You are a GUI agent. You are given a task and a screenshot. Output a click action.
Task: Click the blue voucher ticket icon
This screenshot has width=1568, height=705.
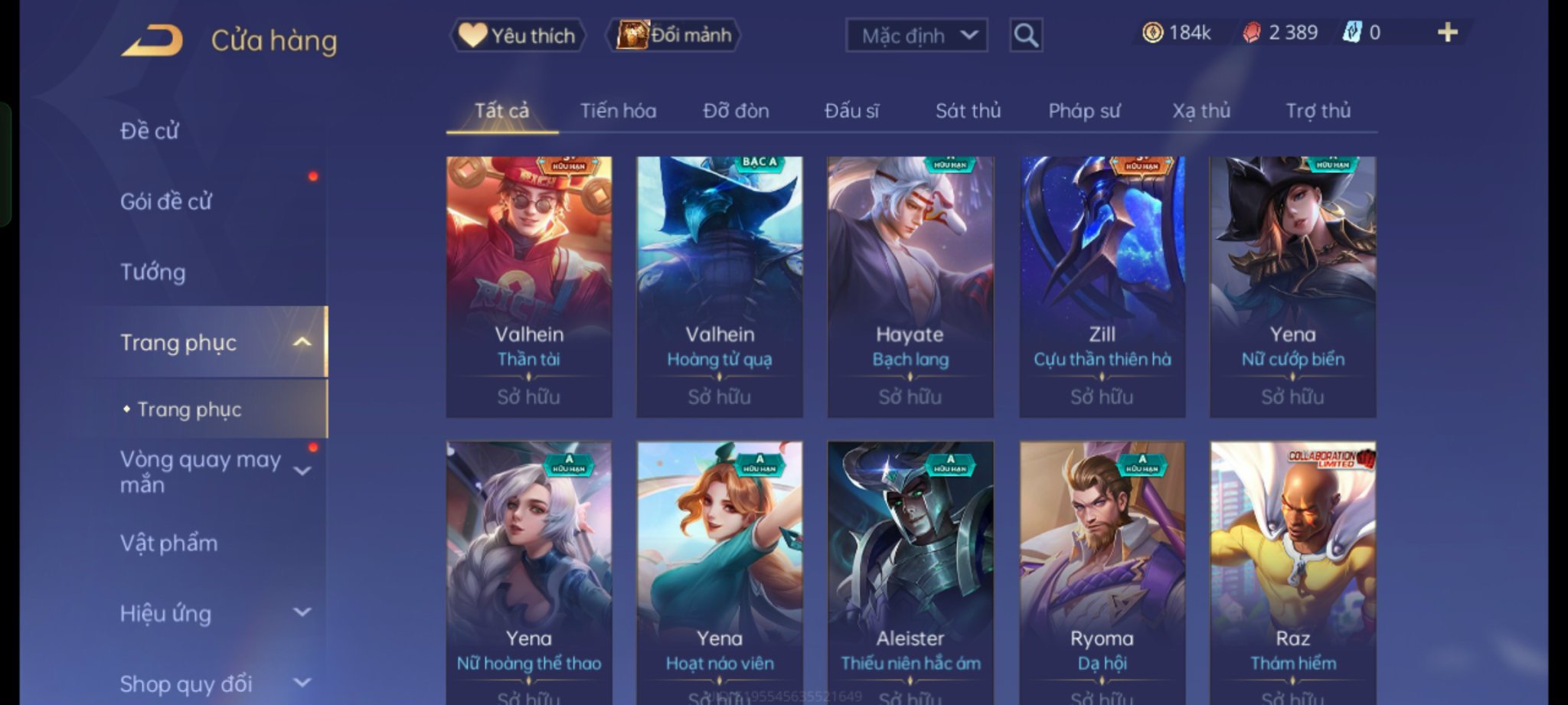pos(1352,32)
